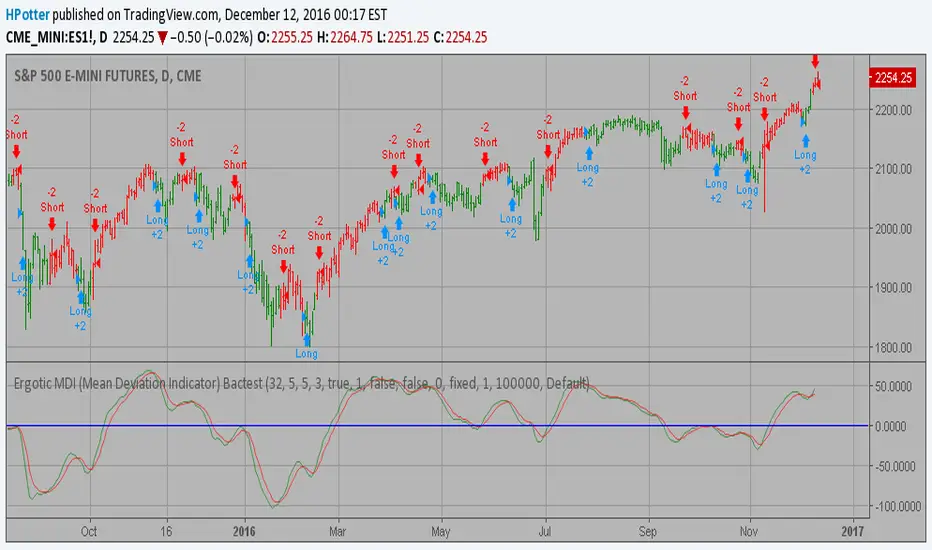Image resolution: width=932 pixels, height=550 pixels.
Task: Click the S&P 500 E-MINI FUTURES chart title
Action: pos(108,76)
